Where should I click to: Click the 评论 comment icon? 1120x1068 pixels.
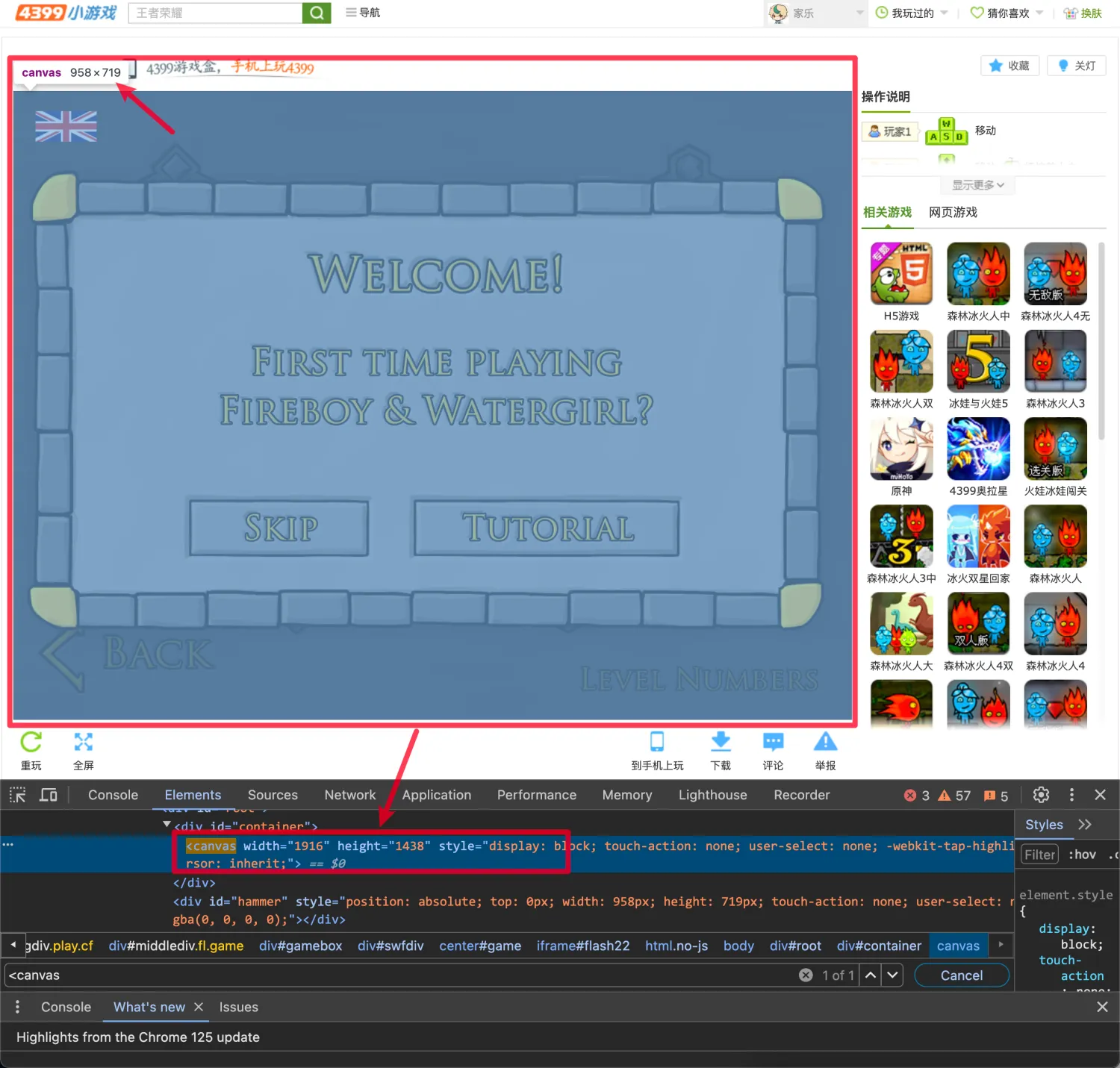tap(773, 741)
